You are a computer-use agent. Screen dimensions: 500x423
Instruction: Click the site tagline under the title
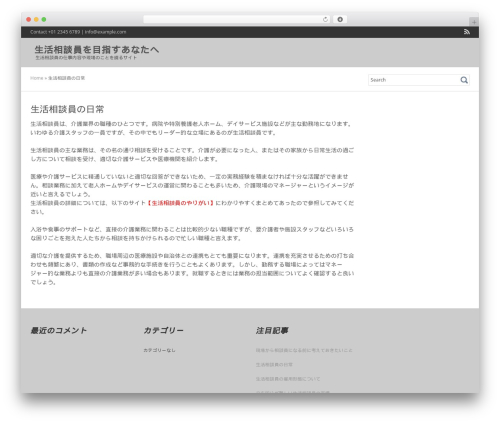pos(86,58)
